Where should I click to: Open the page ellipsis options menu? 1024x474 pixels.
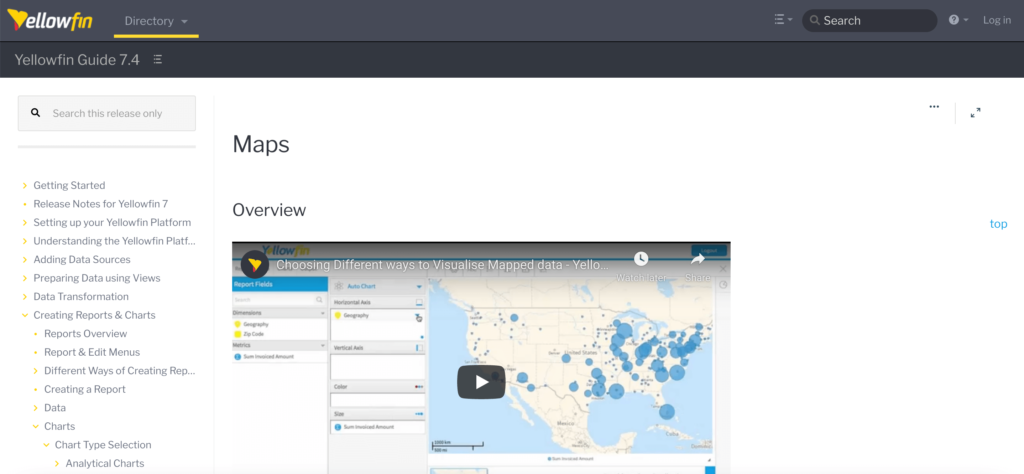tap(934, 106)
